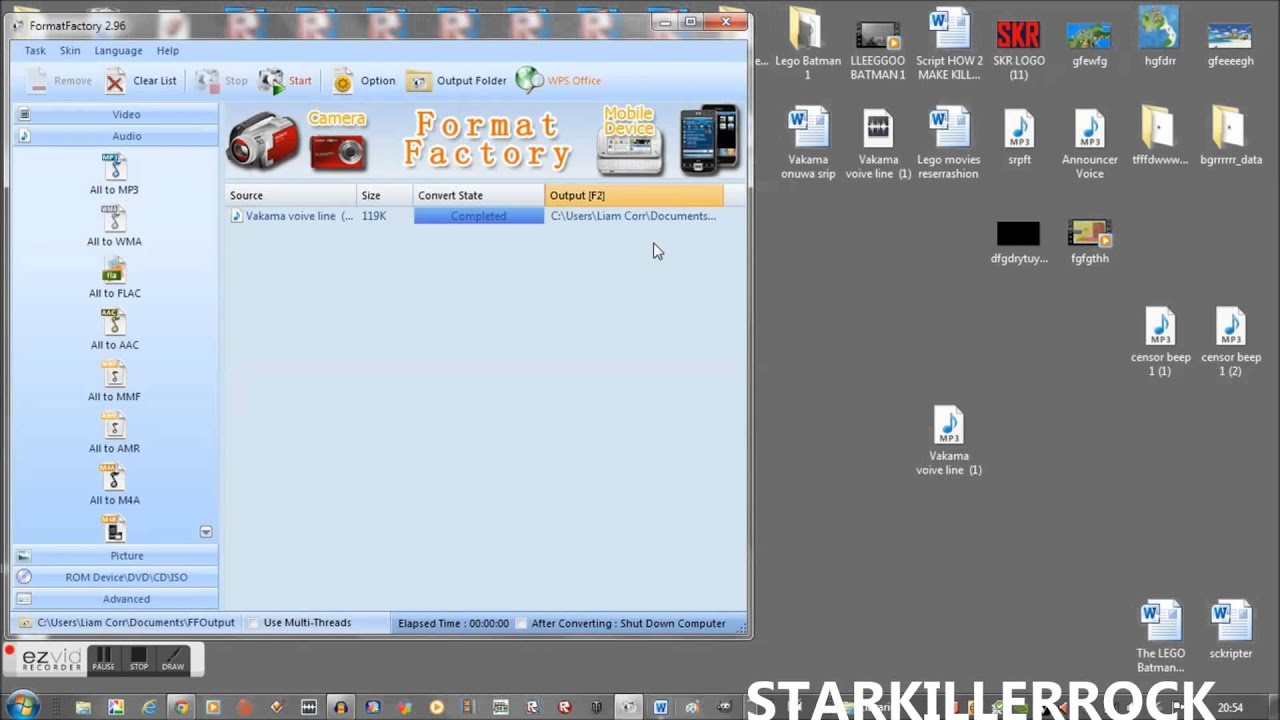The image size is (1280, 720).
Task: Click the output path cell C:\Users\Liam Corr
Action: click(x=633, y=216)
